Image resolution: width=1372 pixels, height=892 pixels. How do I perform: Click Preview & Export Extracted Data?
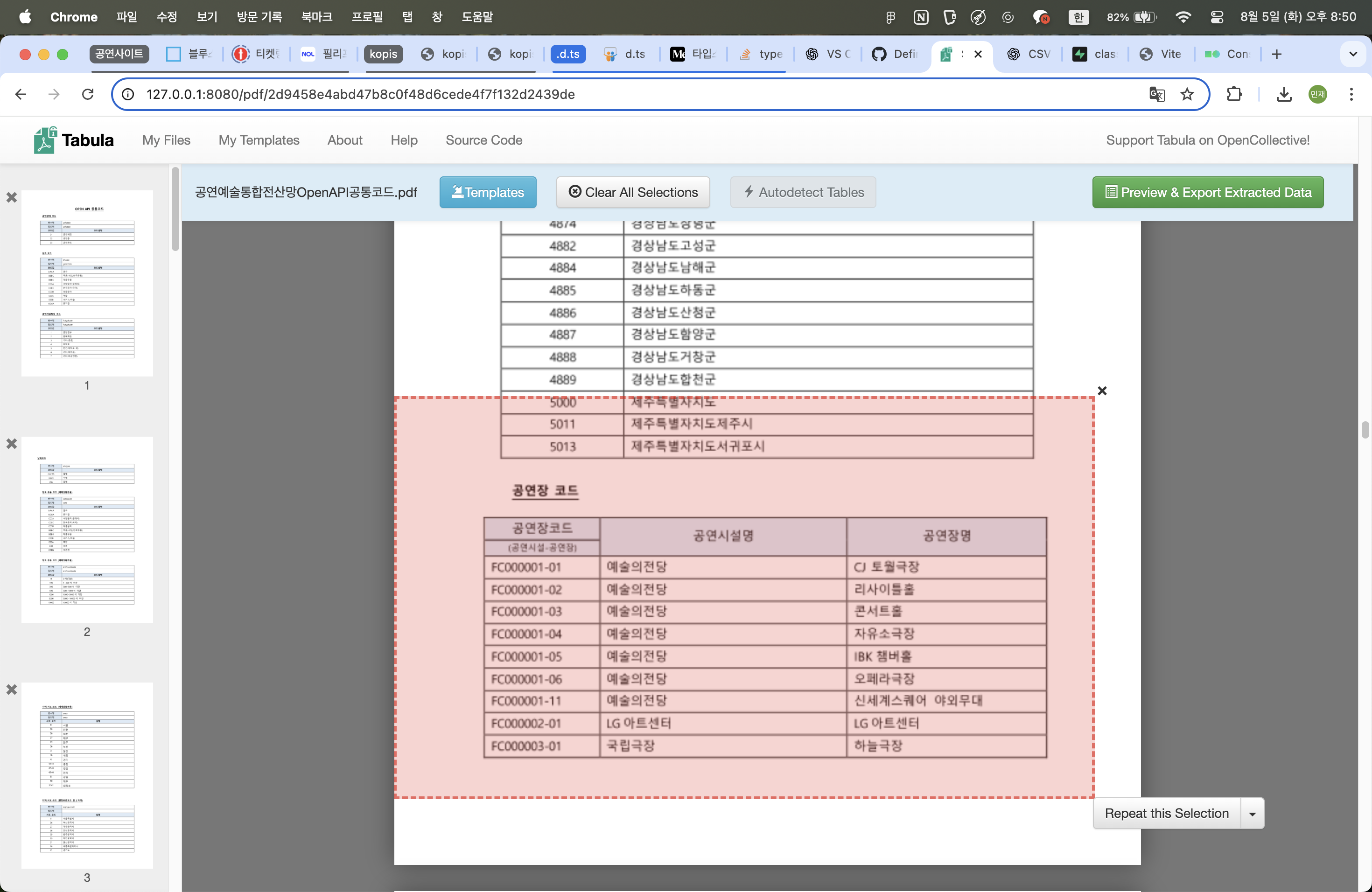click(1207, 193)
